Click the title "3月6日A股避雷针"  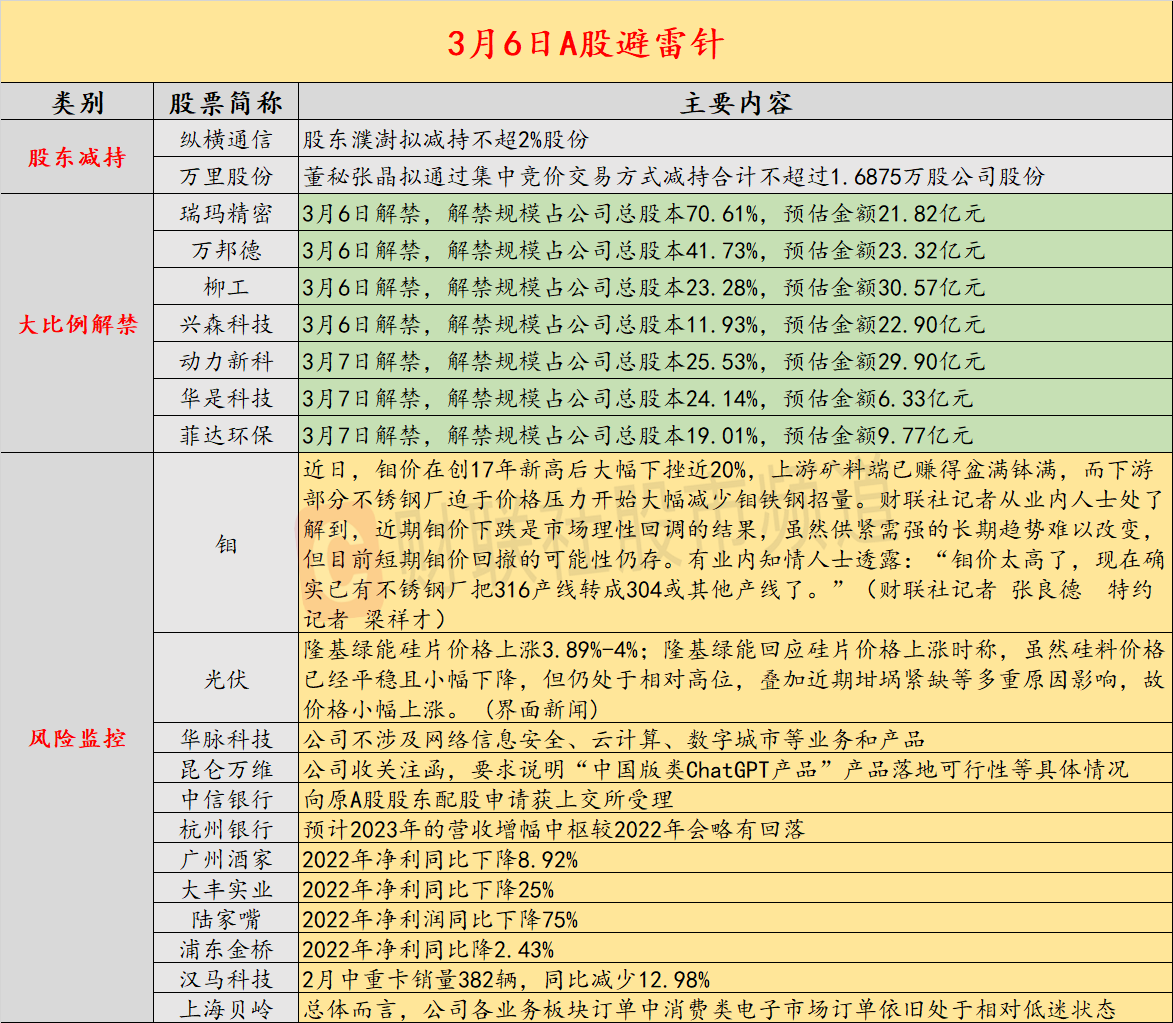point(585,43)
